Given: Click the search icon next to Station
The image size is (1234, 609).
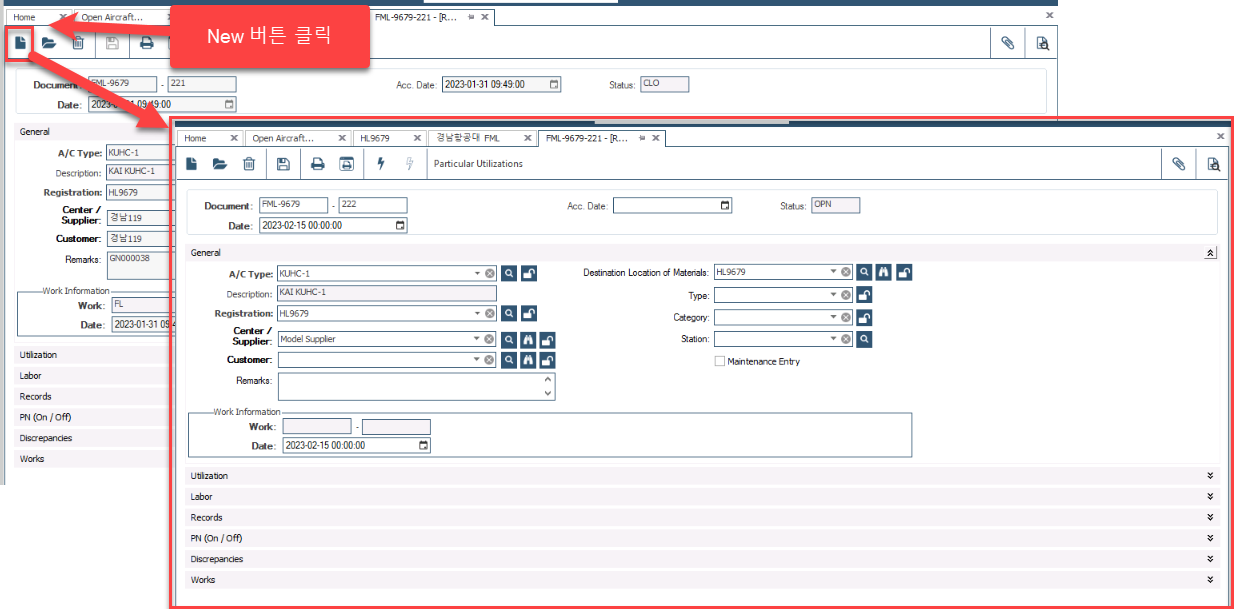Looking at the screenshot, I should tap(864, 339).
